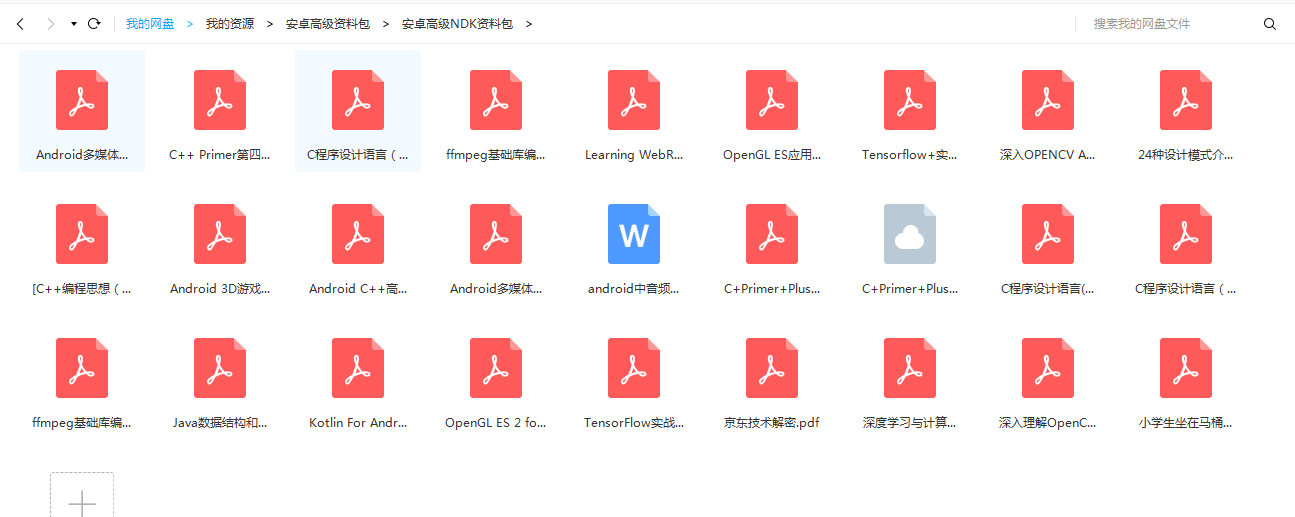1295x517 pixels.
Task: Click the file name android中音频...
Action: coord(634,289)
